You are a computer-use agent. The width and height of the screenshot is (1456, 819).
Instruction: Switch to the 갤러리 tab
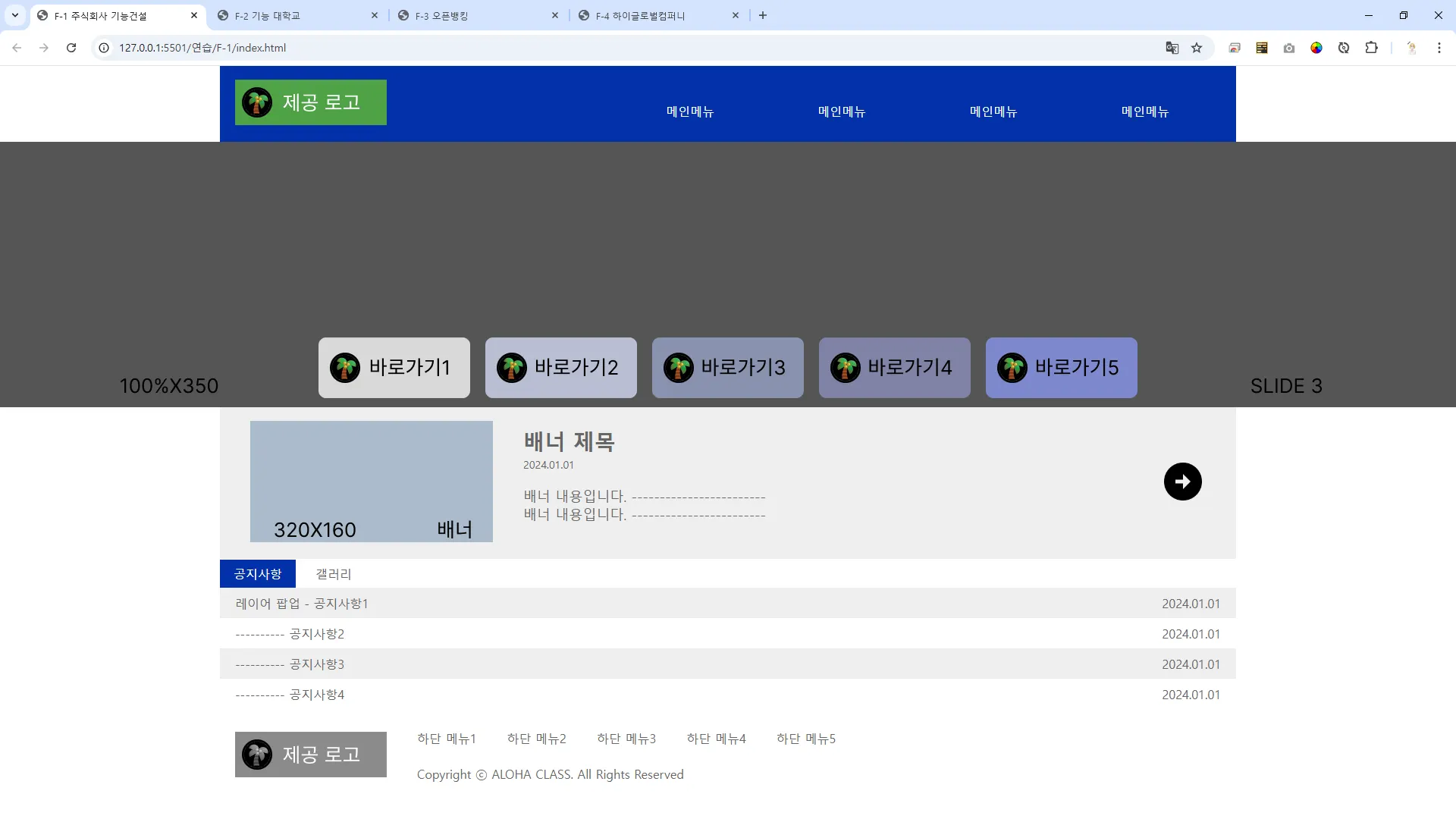click(334, 574)
